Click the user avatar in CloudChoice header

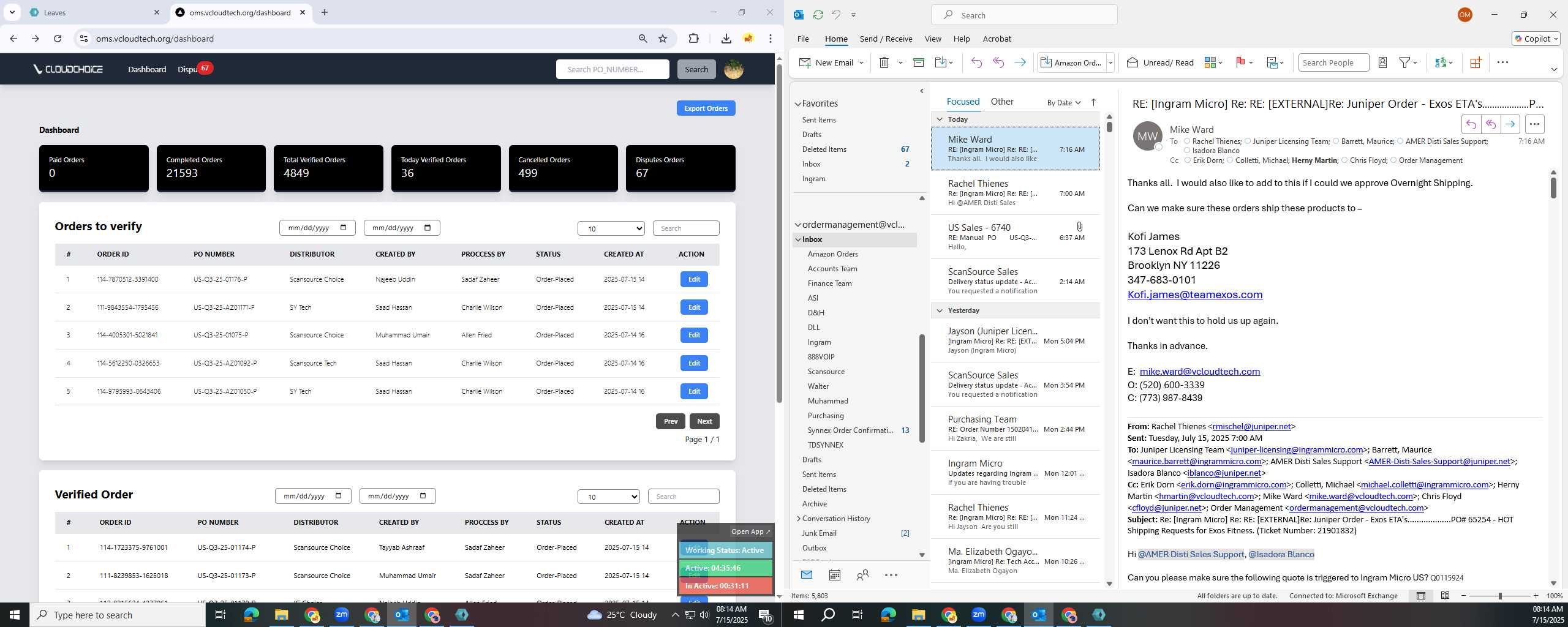click(734, 69)
